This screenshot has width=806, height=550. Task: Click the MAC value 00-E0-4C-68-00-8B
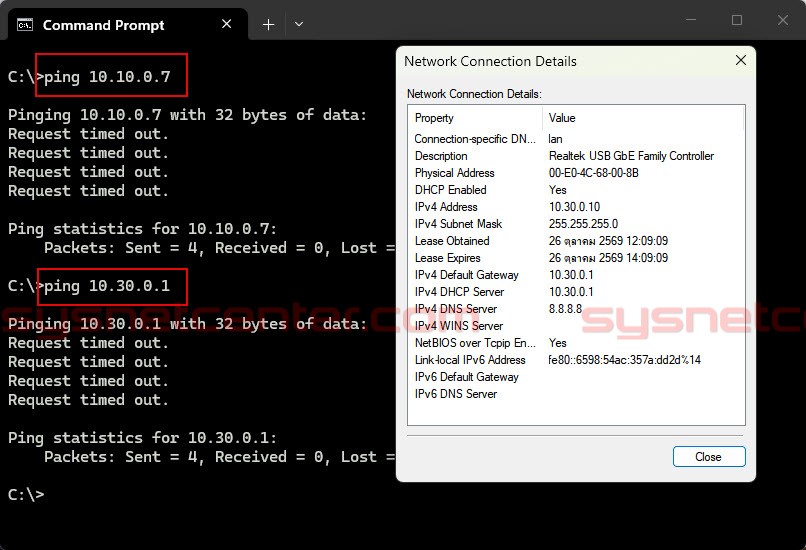coord(593,173)
